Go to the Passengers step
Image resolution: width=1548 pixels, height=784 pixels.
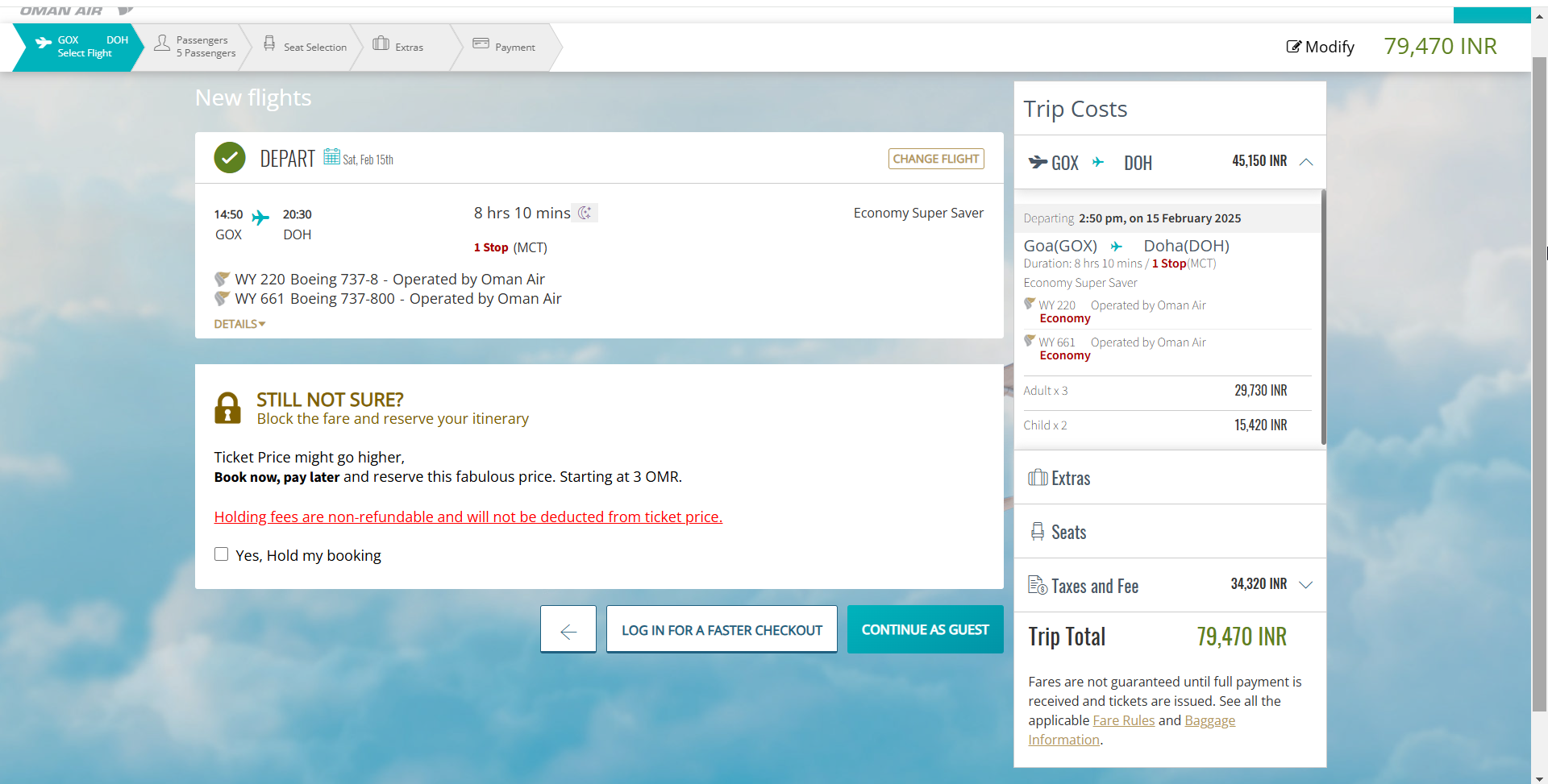tap(194, 47)
